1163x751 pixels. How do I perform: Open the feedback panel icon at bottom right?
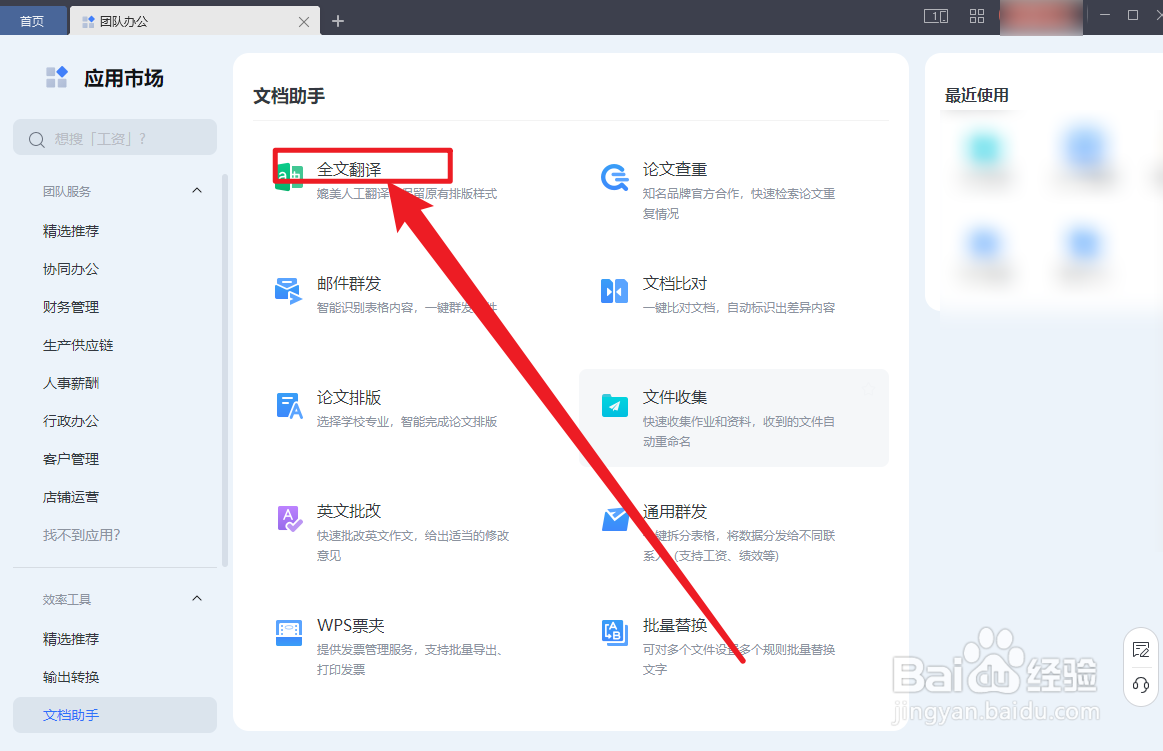click(x=1140, y=650)
